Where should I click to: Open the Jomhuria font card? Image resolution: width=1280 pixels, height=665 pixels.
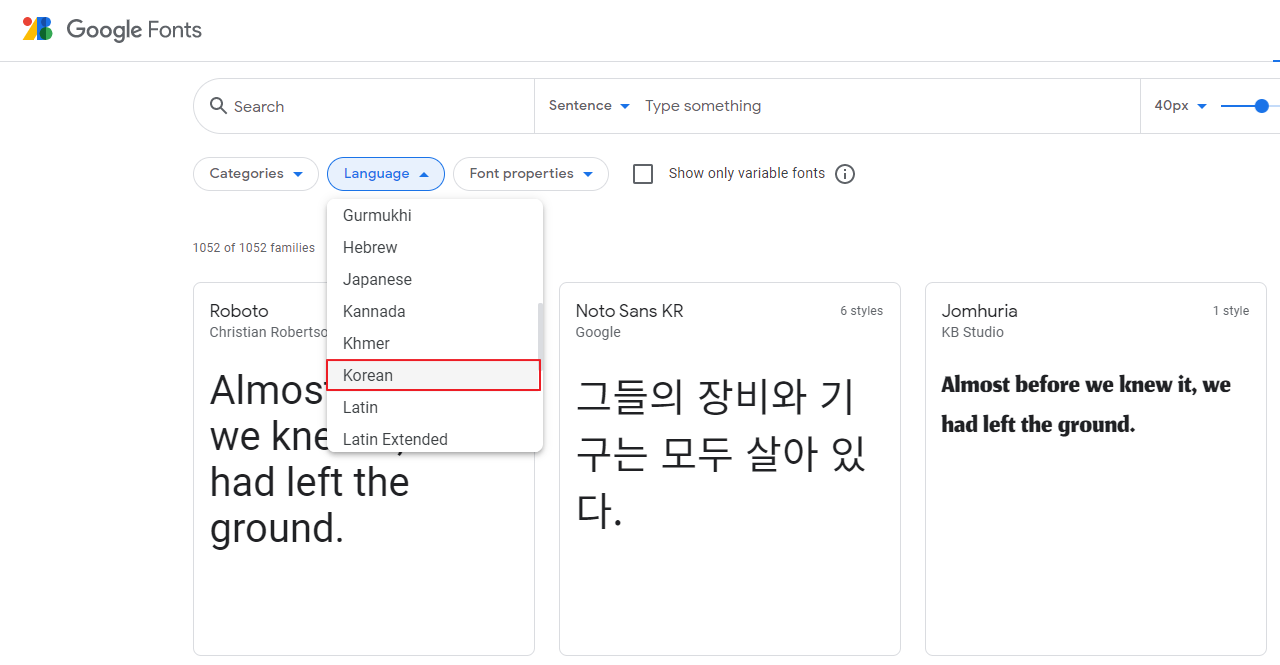click(x=1096, y=469)
